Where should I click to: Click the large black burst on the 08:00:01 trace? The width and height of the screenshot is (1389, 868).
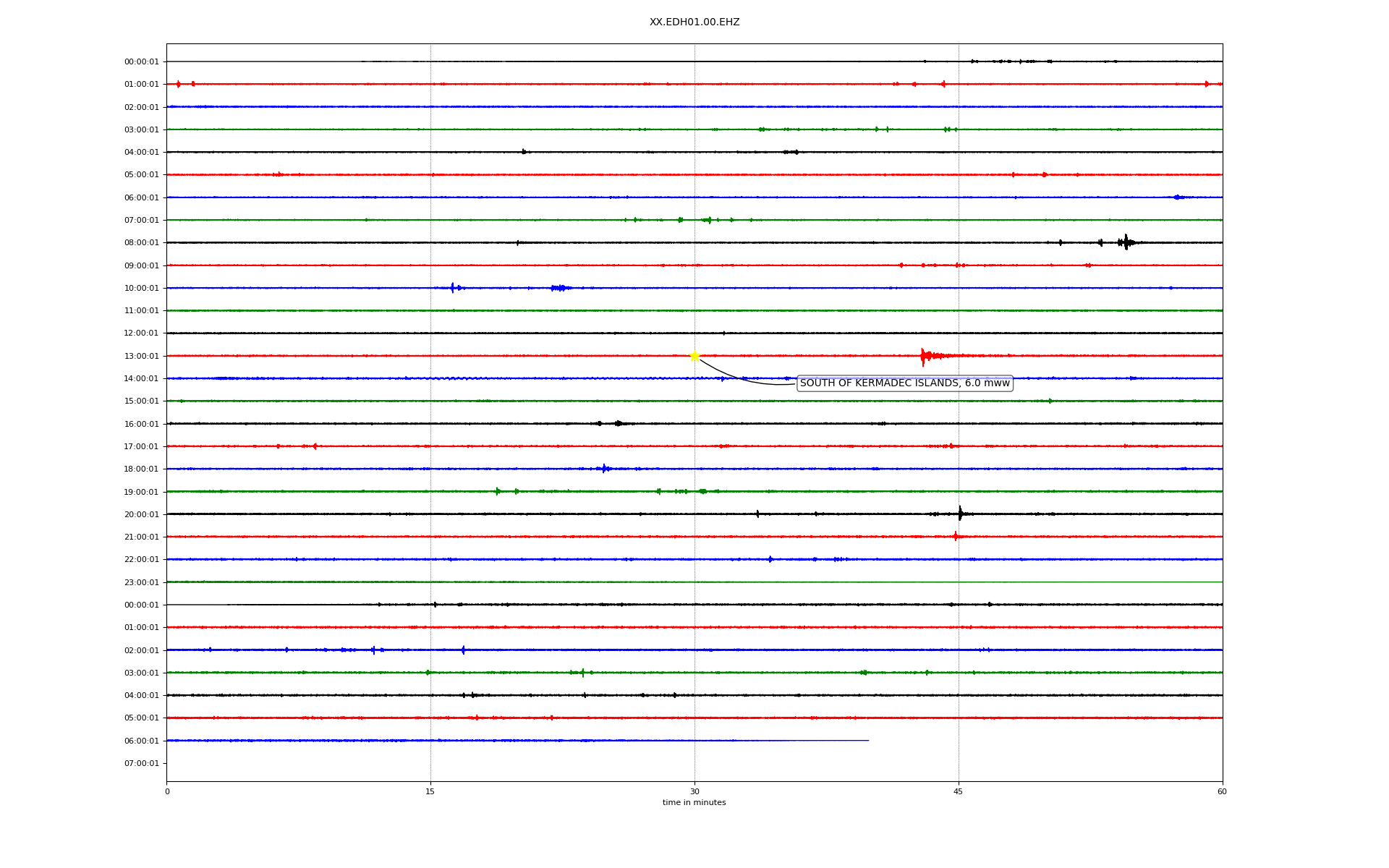[1126, 242]
